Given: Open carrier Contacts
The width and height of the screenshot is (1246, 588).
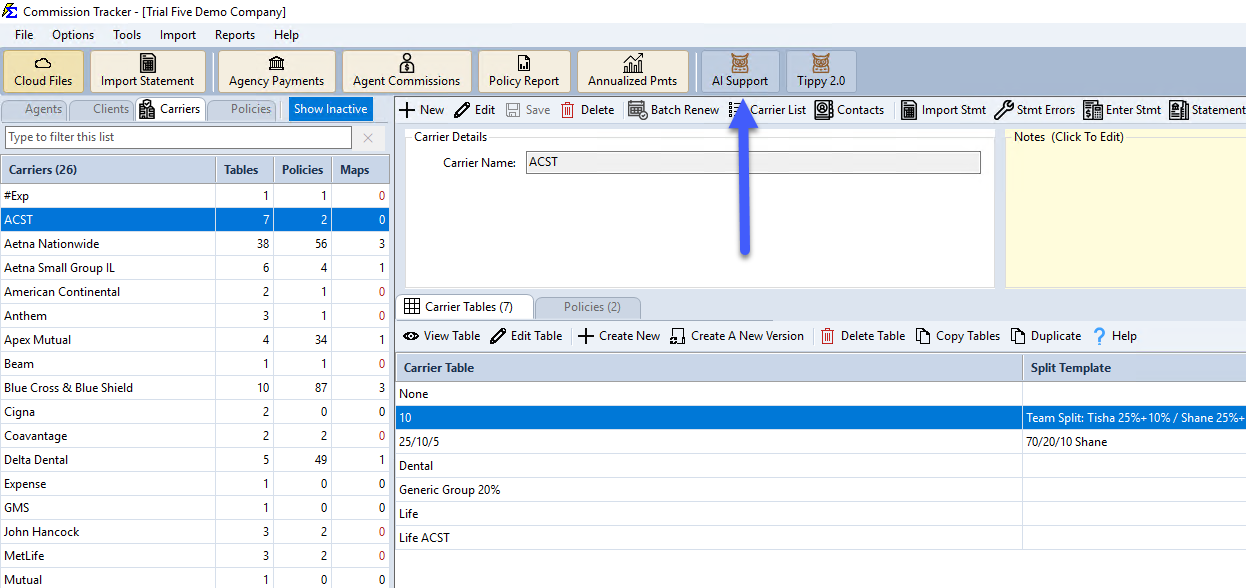Looking at the screenshot, I should 850,110.
